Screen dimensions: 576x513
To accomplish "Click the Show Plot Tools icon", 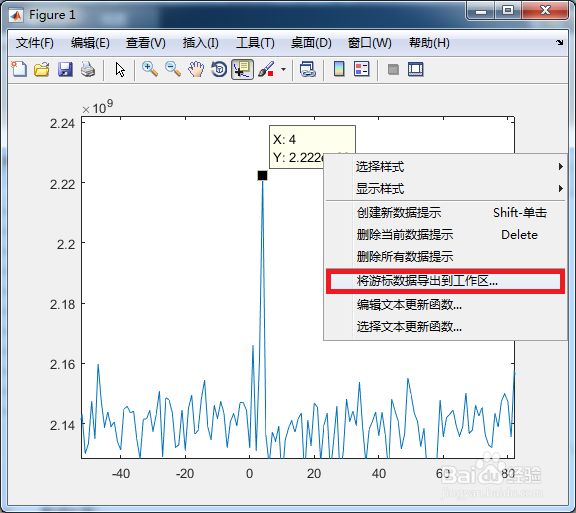I will tap(415, 69).
